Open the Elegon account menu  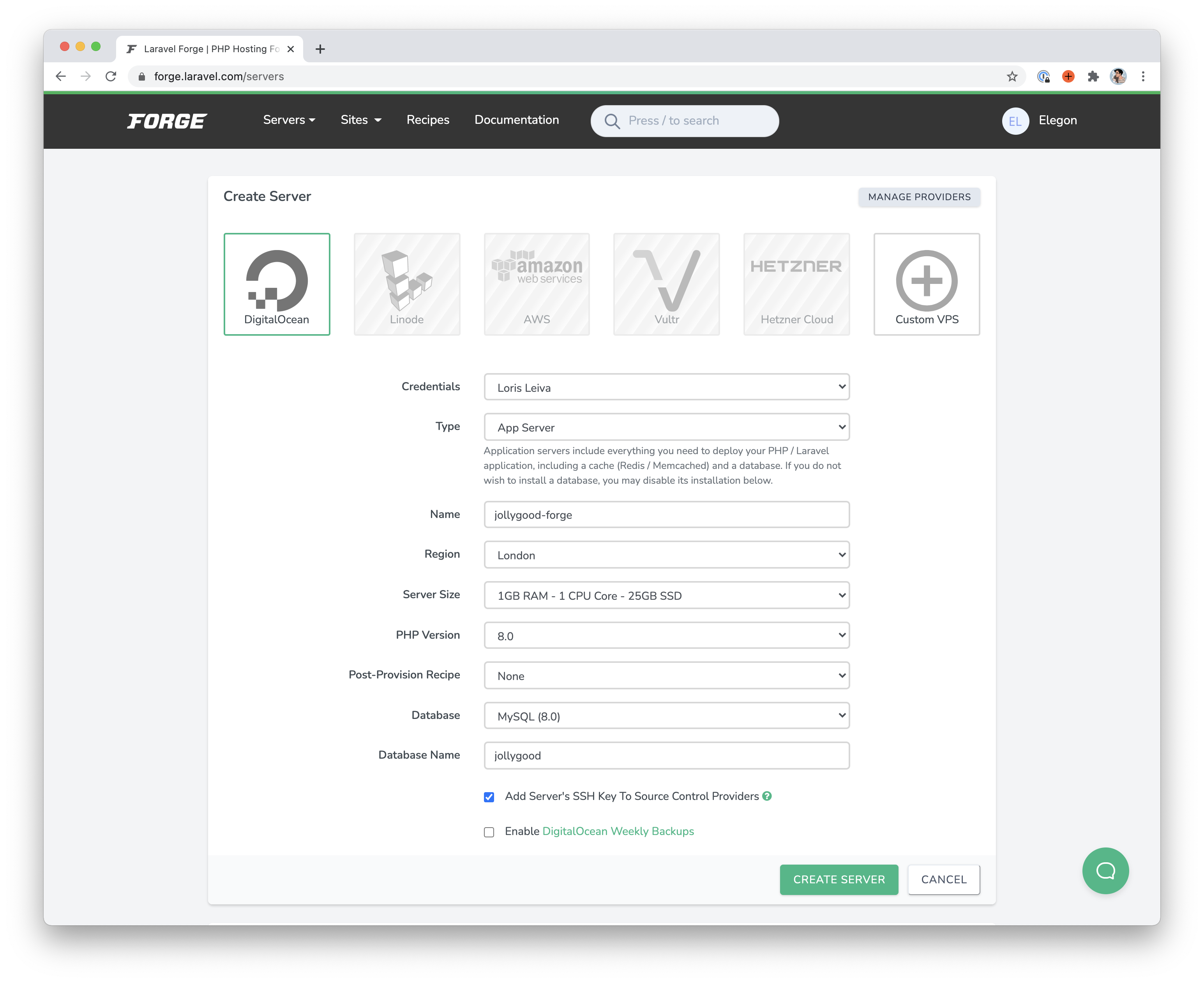tap(1057, 120)
